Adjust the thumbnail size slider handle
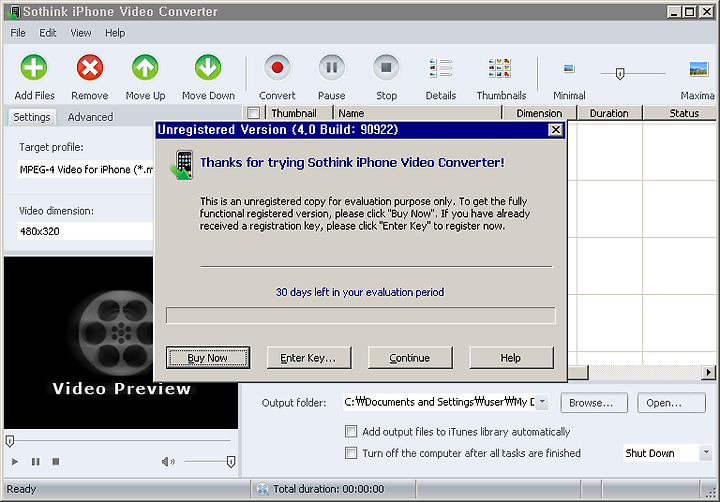The height and width of the screenshot is (502, 720). tap(620, 73)
